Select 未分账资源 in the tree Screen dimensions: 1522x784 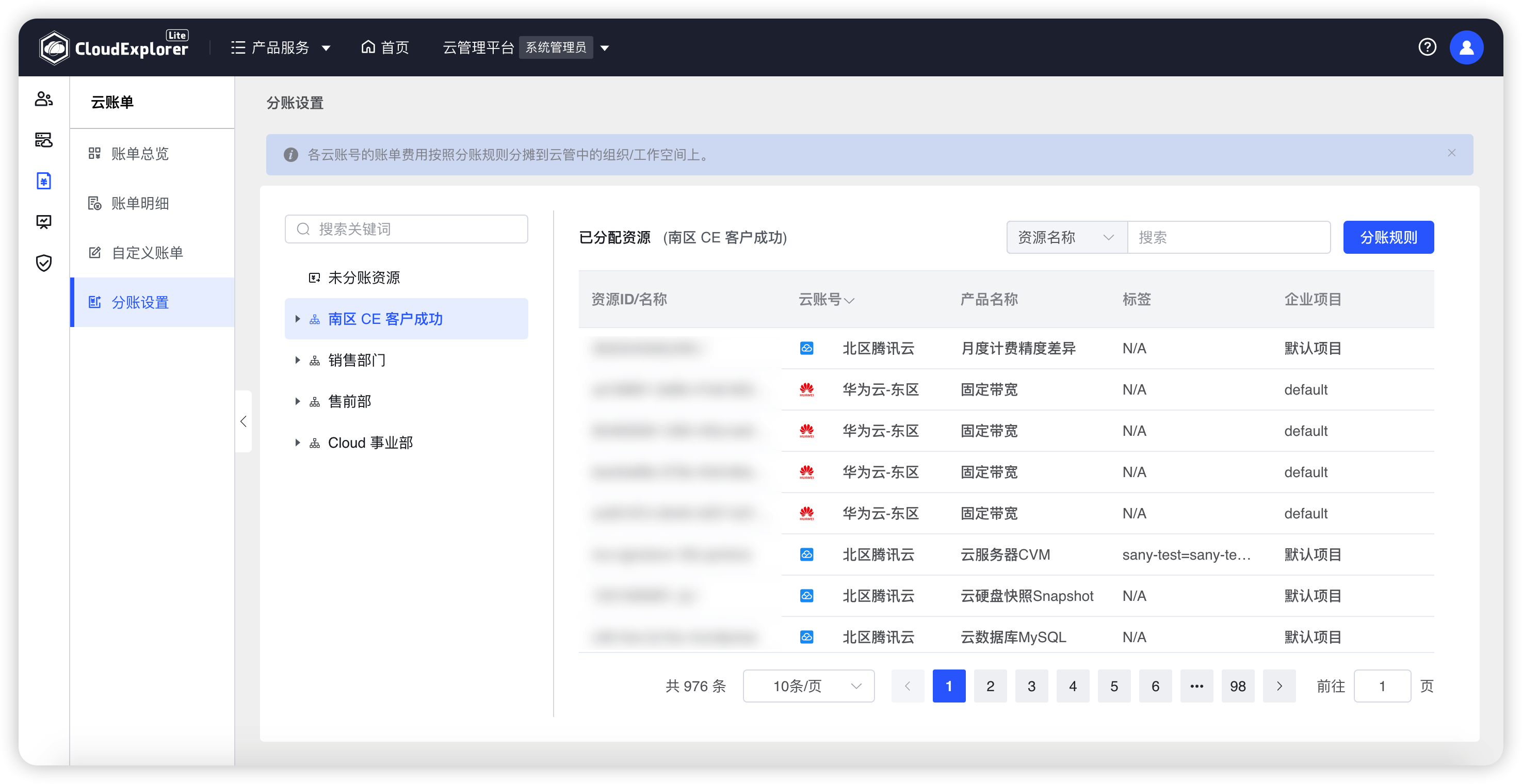click(406, 277)
